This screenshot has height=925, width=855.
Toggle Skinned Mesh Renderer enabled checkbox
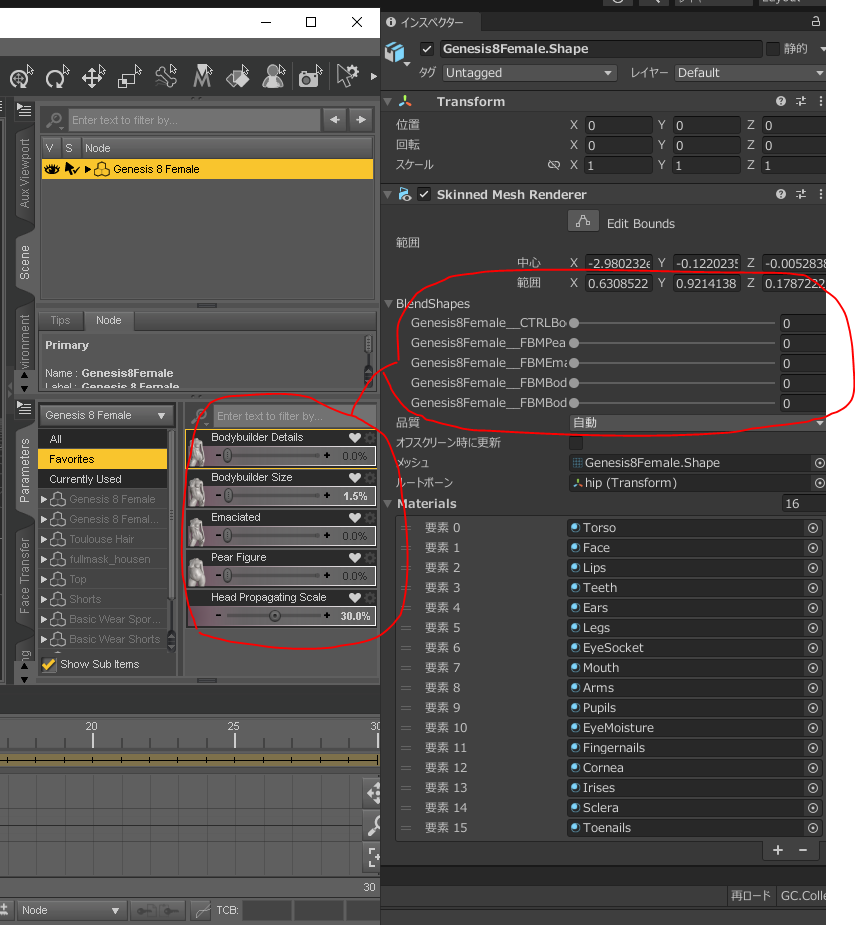coord(424,194)
